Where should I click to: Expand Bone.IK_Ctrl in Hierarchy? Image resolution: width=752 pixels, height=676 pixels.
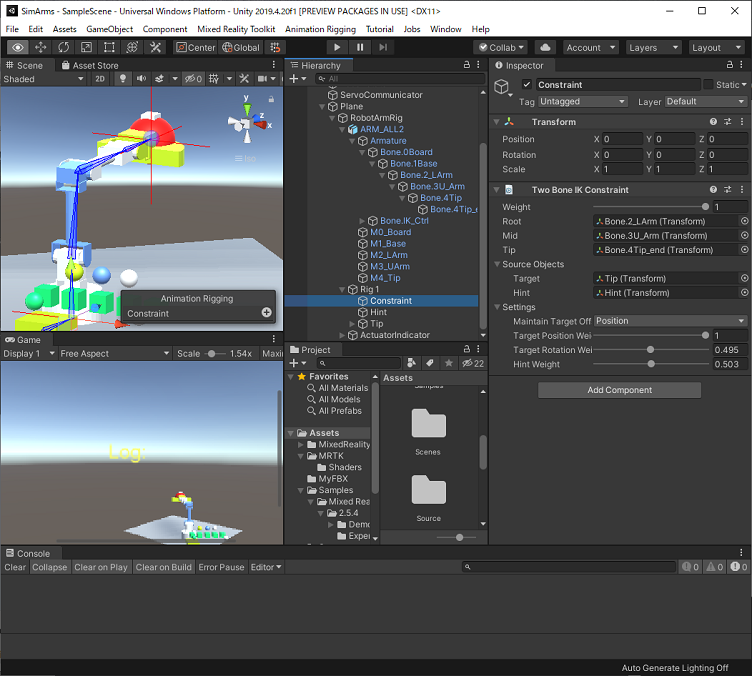pyautogui.click(x=362, y=221)
